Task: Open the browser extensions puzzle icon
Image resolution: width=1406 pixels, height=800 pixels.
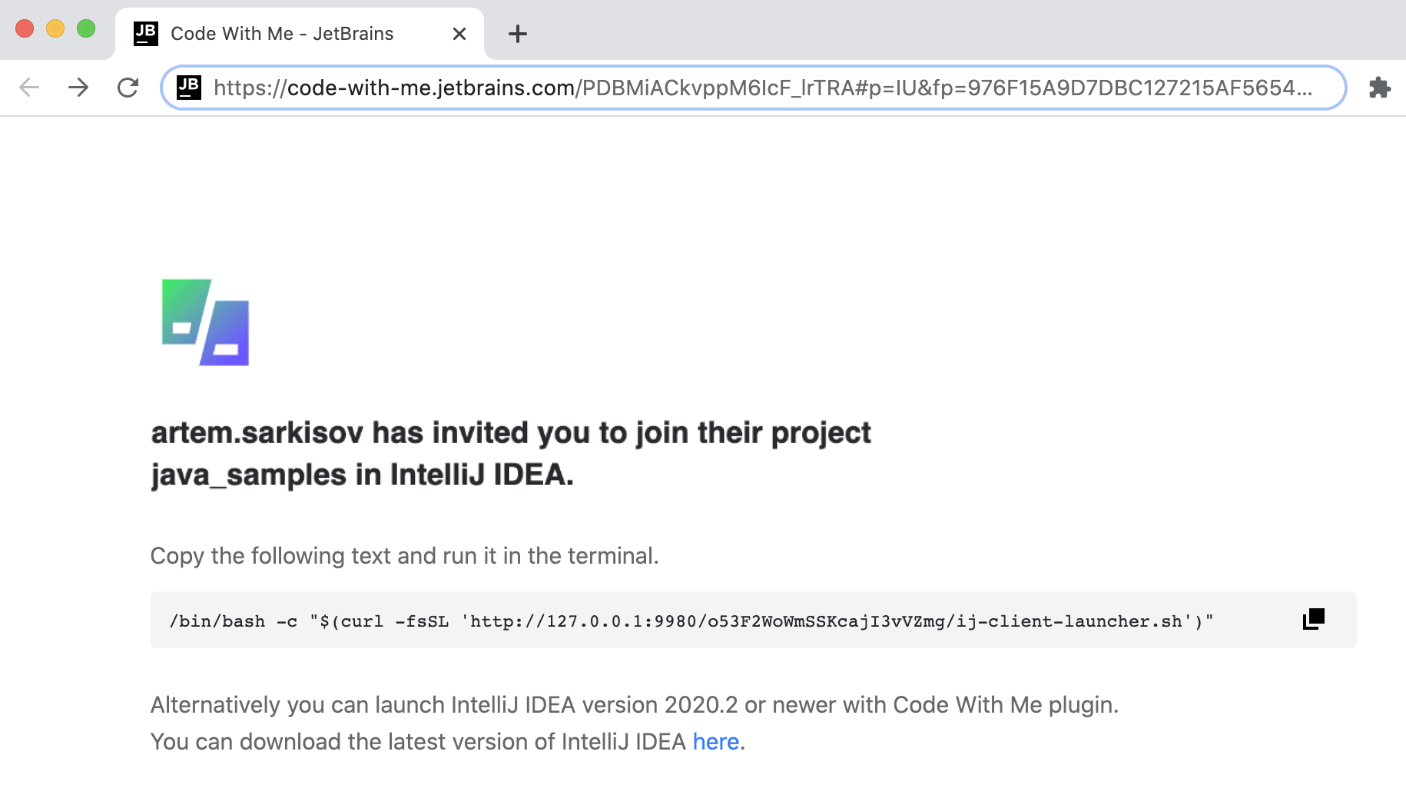Action: 1379,88
